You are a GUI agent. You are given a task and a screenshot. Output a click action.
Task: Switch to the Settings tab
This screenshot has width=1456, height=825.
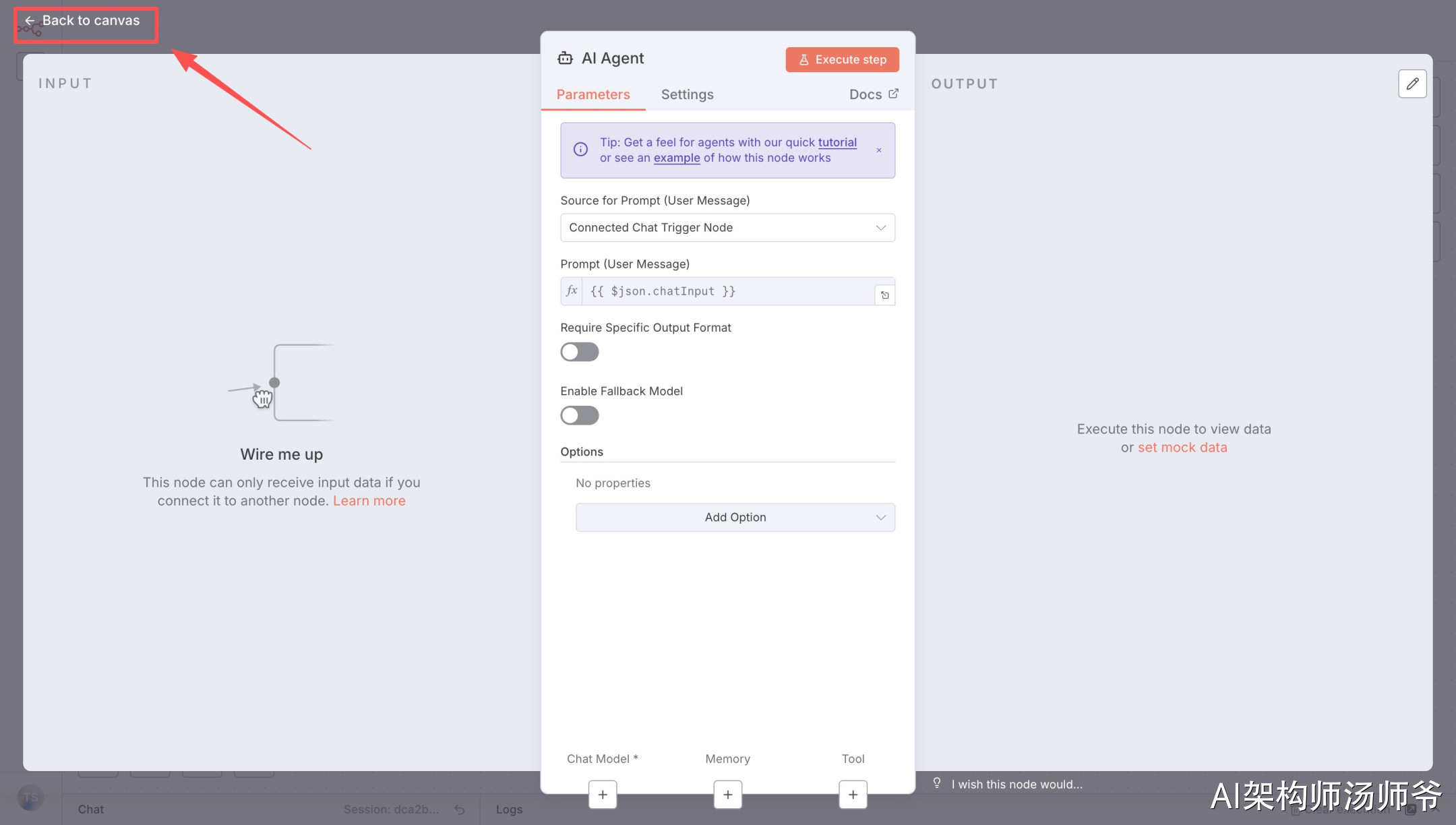point(687,94)
